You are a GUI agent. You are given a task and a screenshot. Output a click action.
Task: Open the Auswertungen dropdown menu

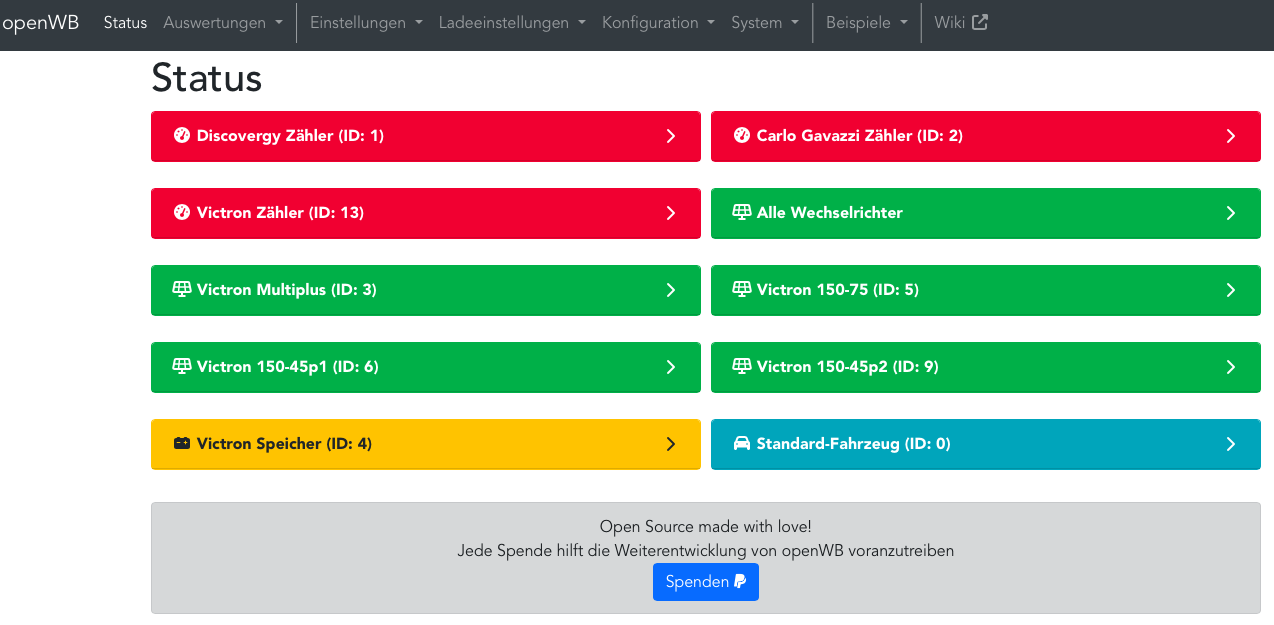pos(222,23)
